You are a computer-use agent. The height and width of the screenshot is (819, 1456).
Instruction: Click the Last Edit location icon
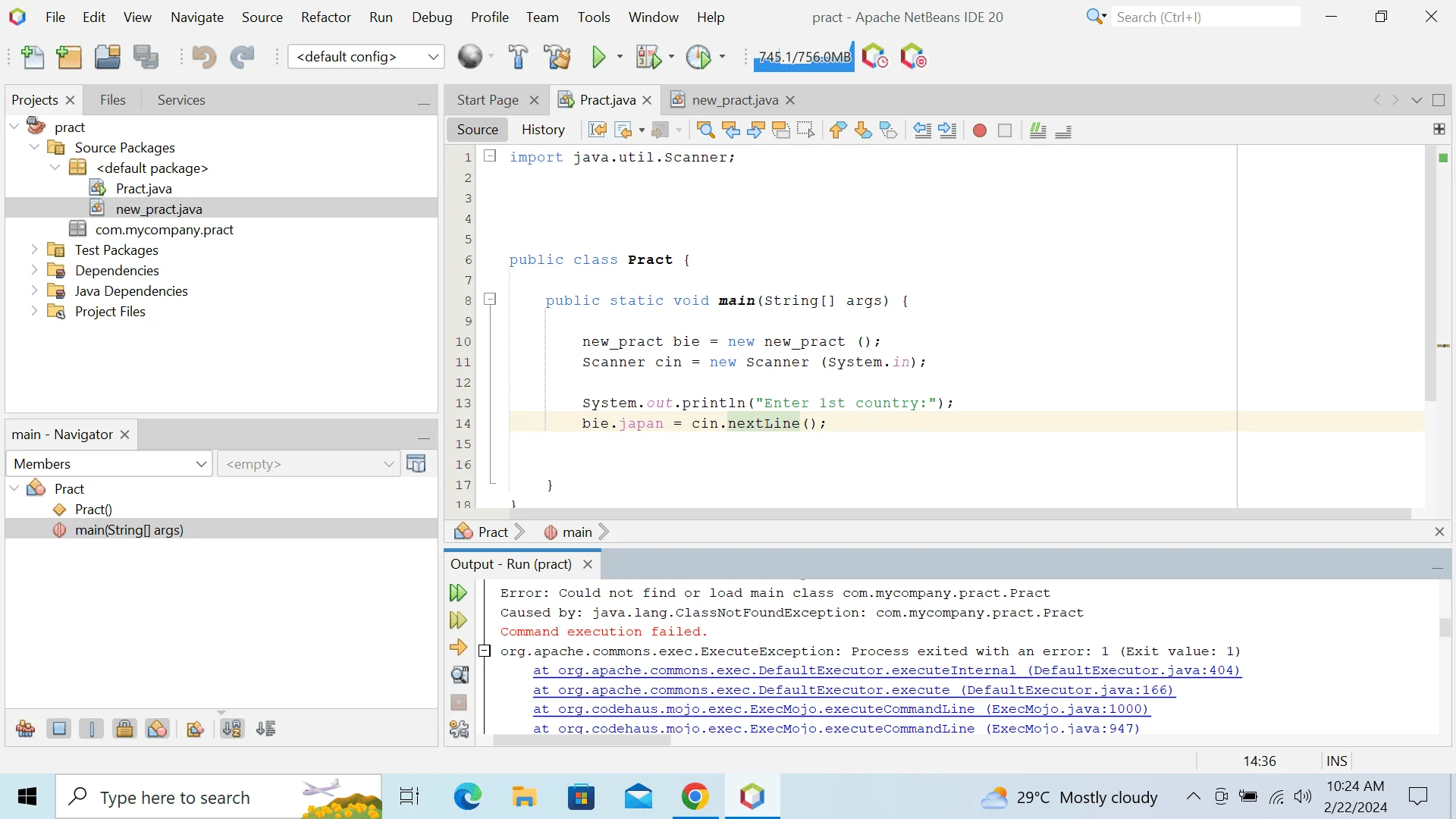pyautogui.click(x=598, y=130)
